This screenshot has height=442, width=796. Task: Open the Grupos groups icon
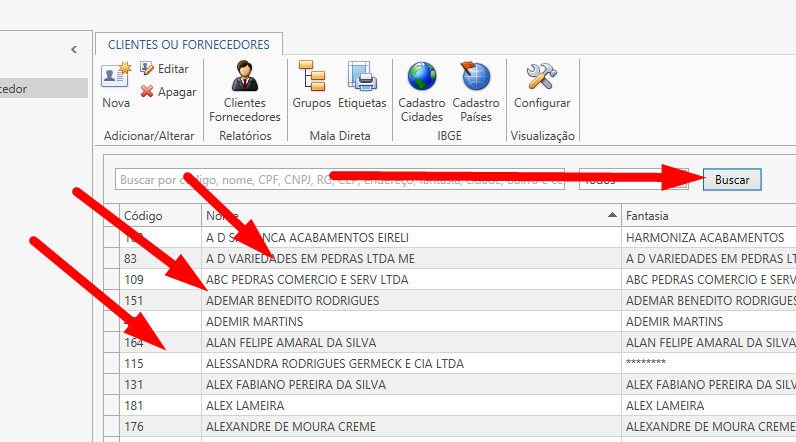(x=312, y=77)
